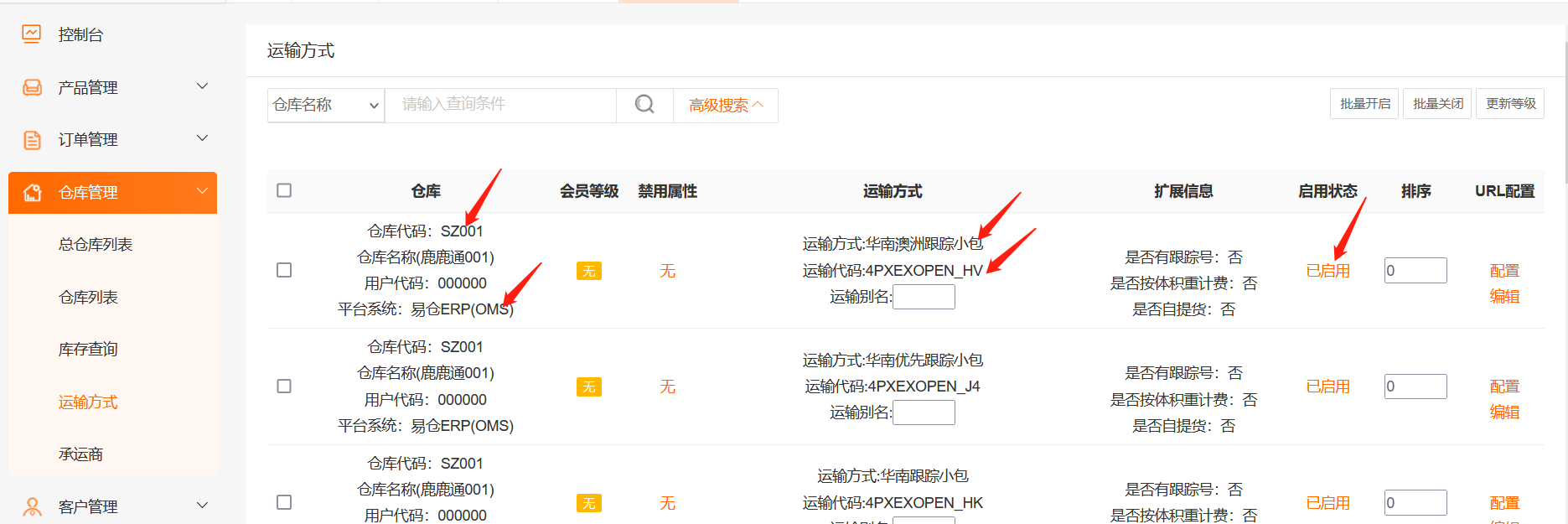Click the 启用状态 column header
The height and width of the screenshot is (524, 1568).
point(1327,191)
